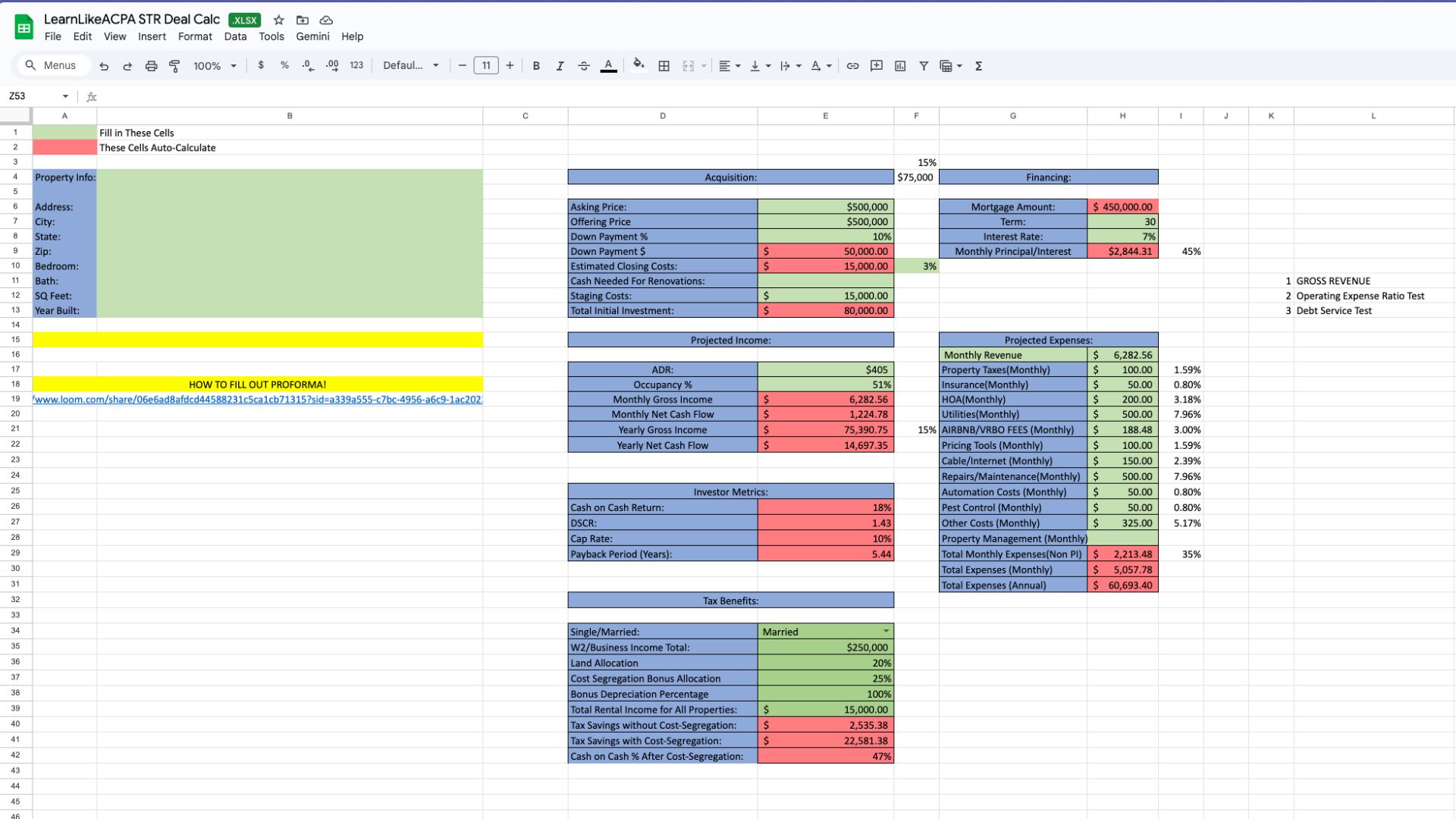Image resolution: width=1456 pixels, height=819 pixels.
Task: Open the fill color picker
Action: [x=639, y=65]
